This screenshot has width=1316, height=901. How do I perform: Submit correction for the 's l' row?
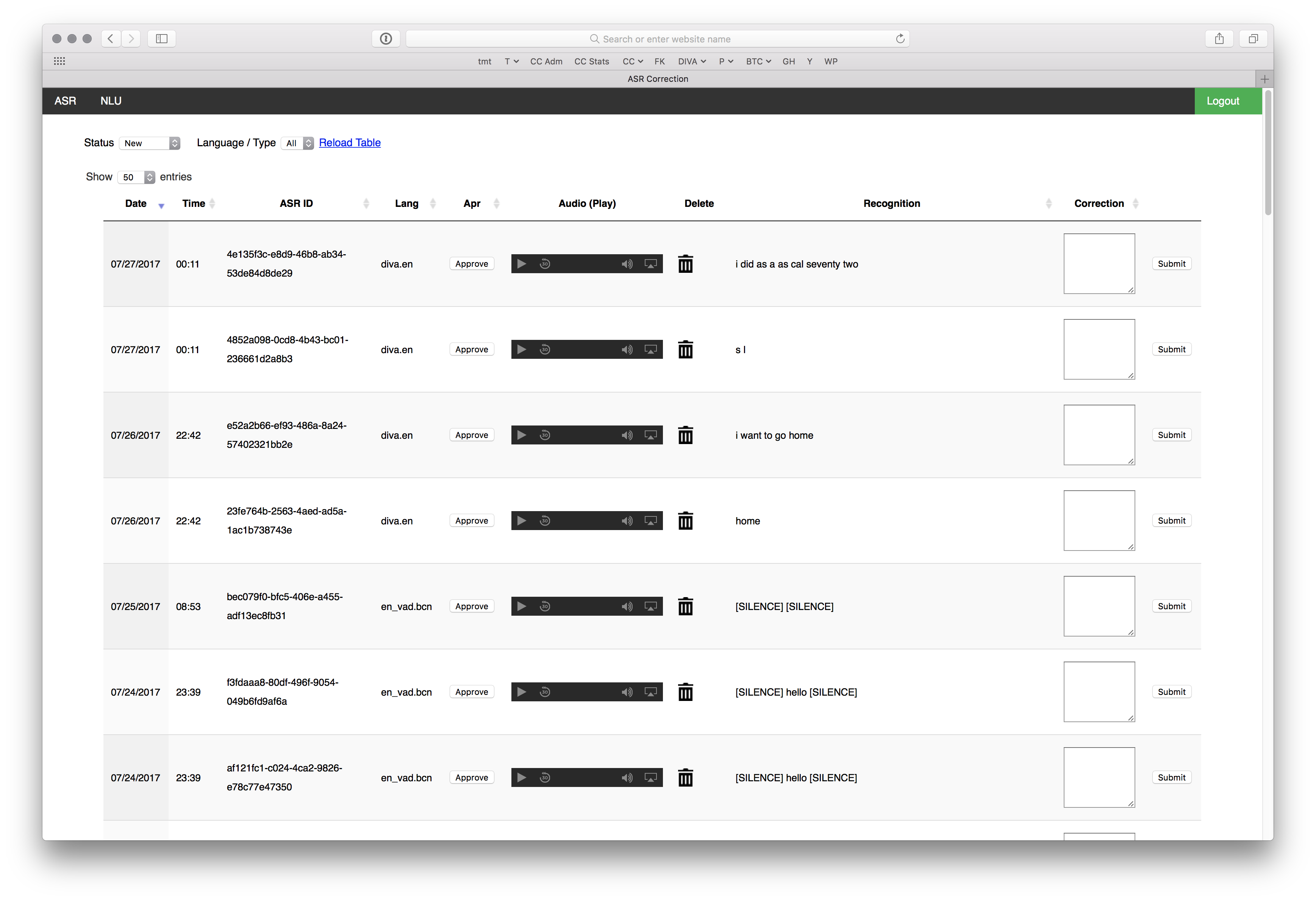point(1172,349)
